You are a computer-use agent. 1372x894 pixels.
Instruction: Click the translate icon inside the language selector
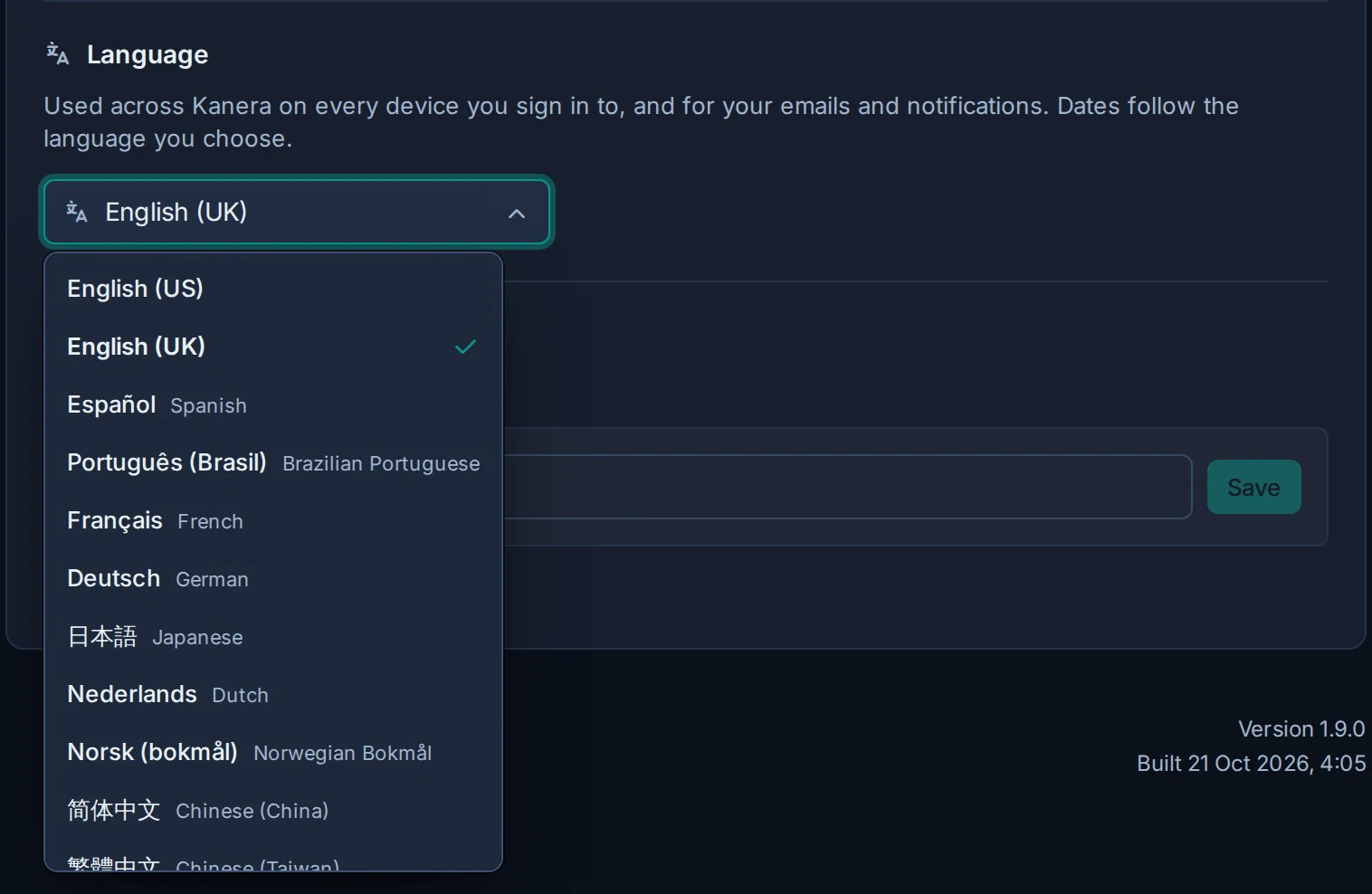[77, 213]
